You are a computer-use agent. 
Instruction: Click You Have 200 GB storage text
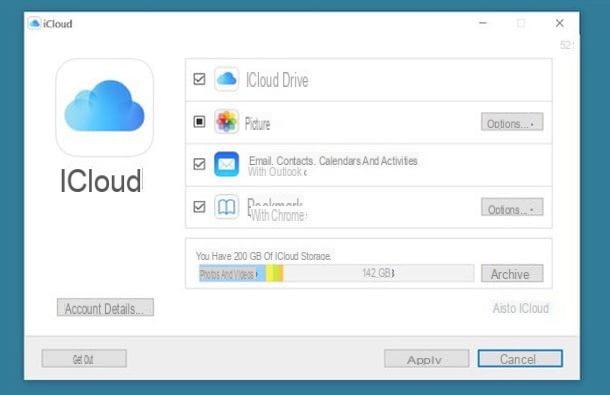(263, 256)
